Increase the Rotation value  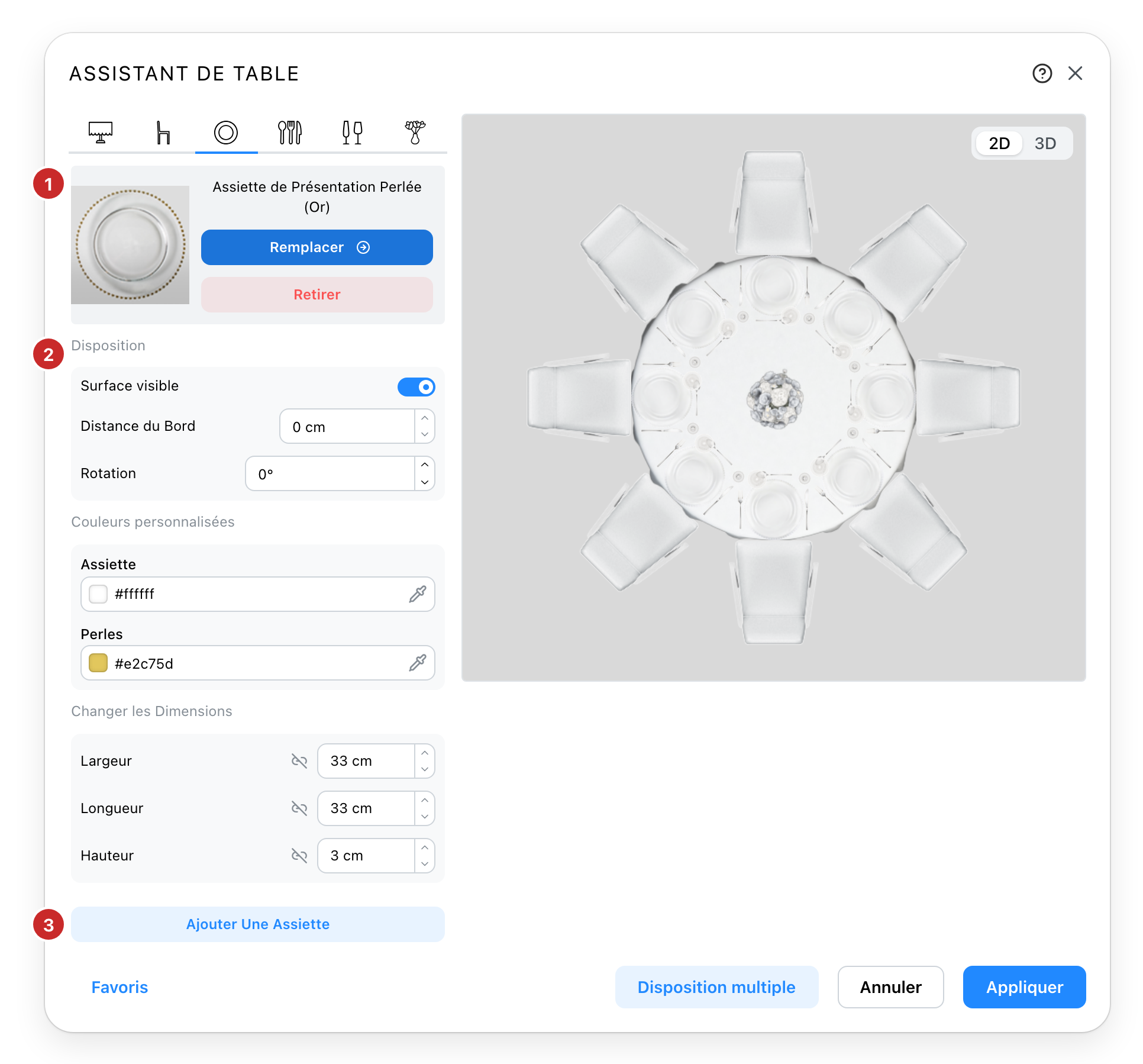(x=425, y=465)
